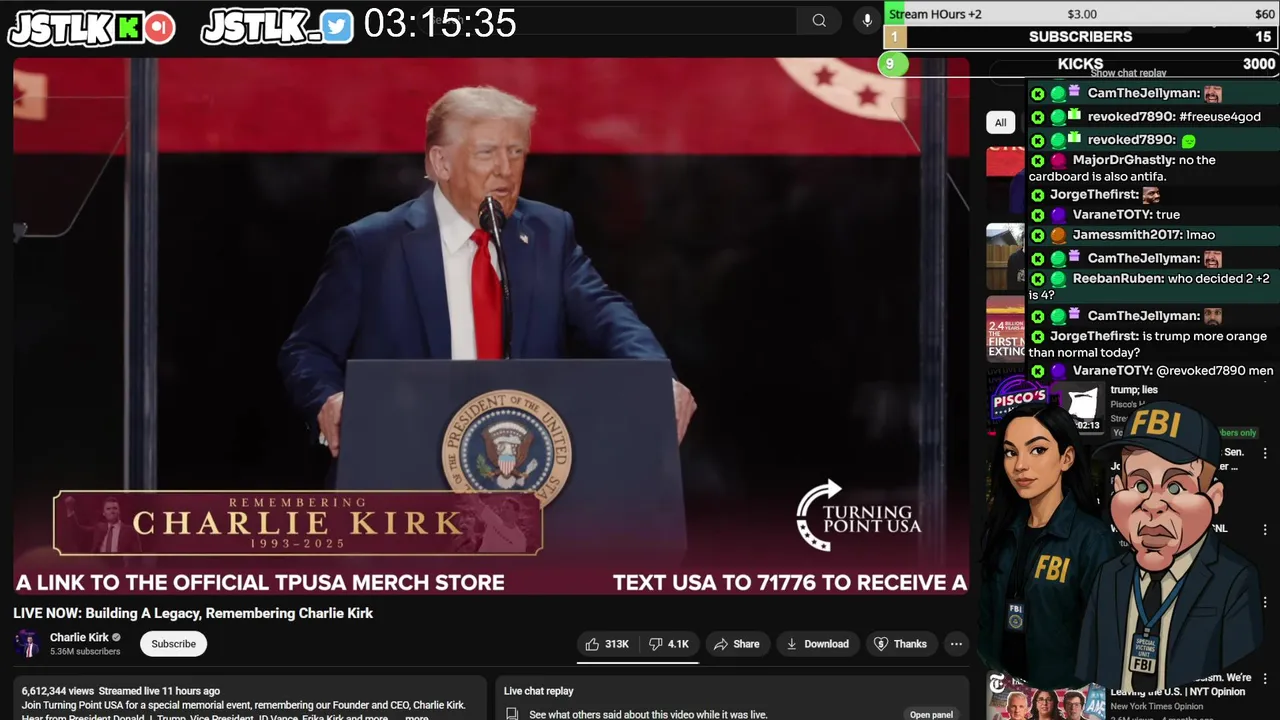The height and width of the screenshot is (720, 1280).
Task: Click New York Times Opinion channel name
Action: [1160, 706]
